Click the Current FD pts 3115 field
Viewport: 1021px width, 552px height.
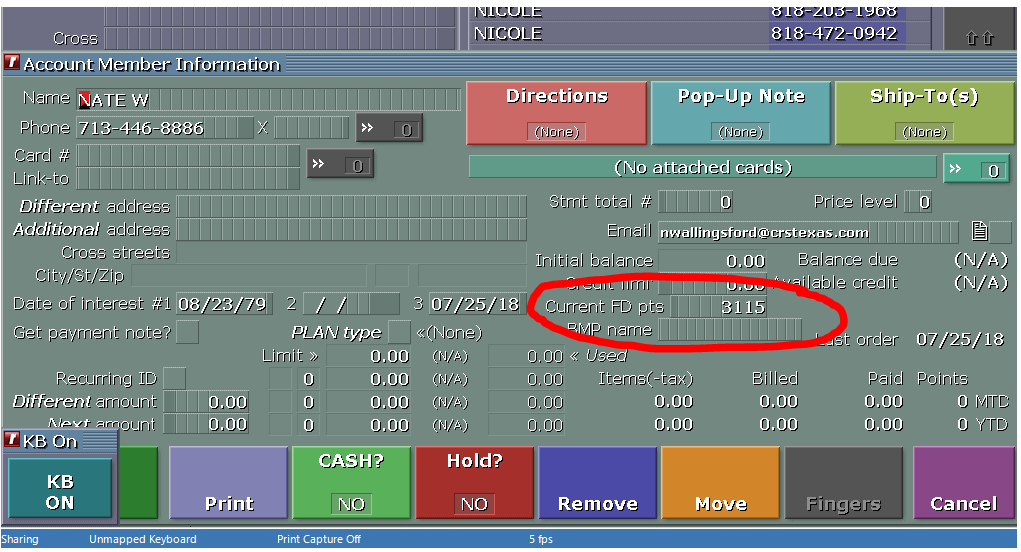(x=718, y=307)
